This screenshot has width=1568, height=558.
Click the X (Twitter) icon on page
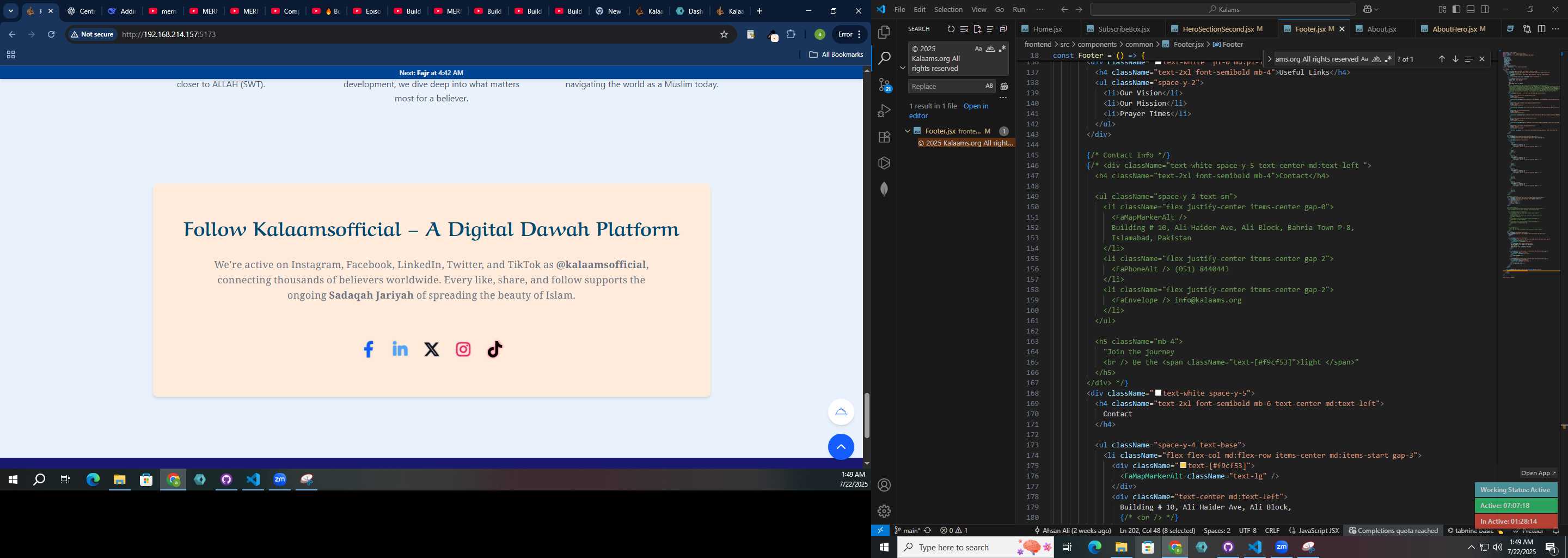click(x=432, y=349)
